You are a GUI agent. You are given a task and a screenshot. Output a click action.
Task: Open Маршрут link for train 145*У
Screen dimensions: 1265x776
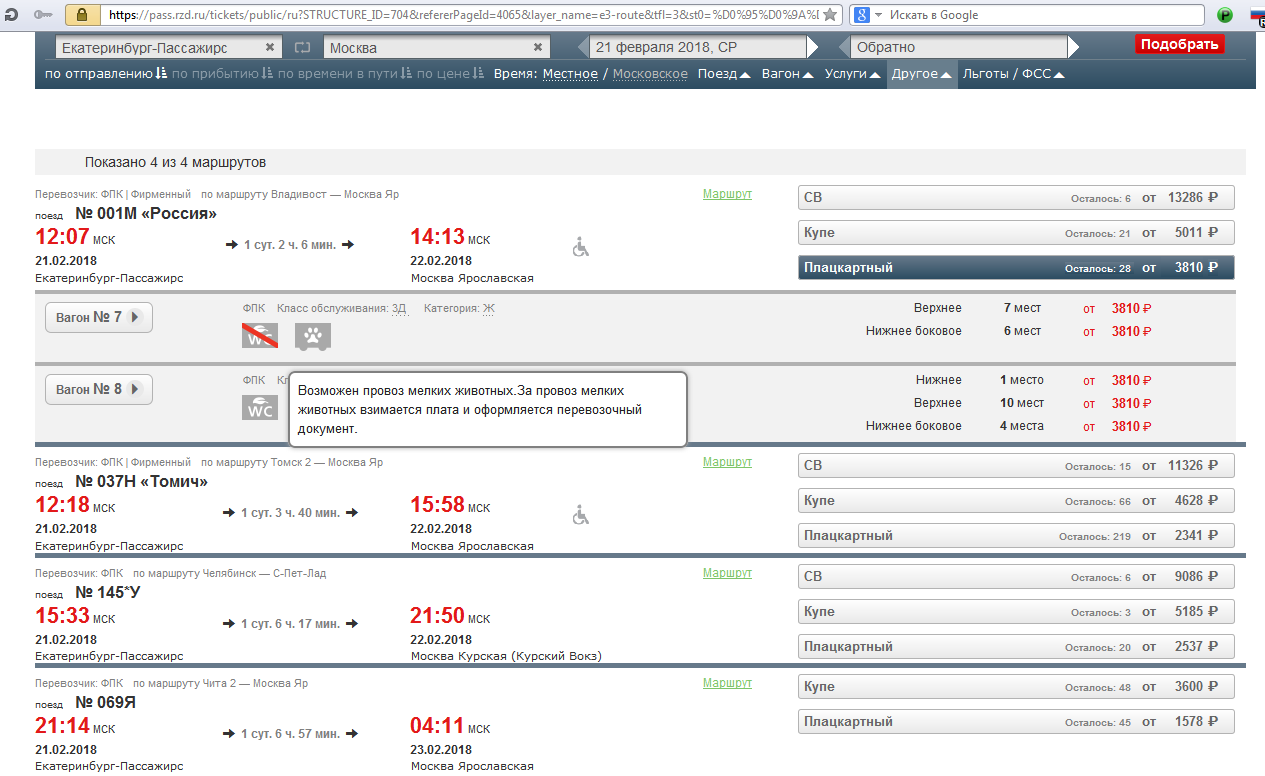(x=727, y=573)
